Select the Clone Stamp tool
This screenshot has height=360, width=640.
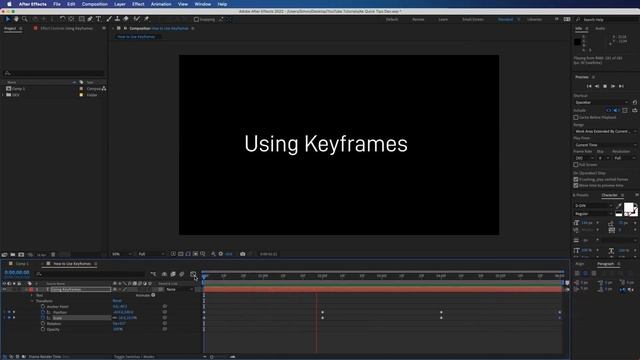(x=118, y=19)
